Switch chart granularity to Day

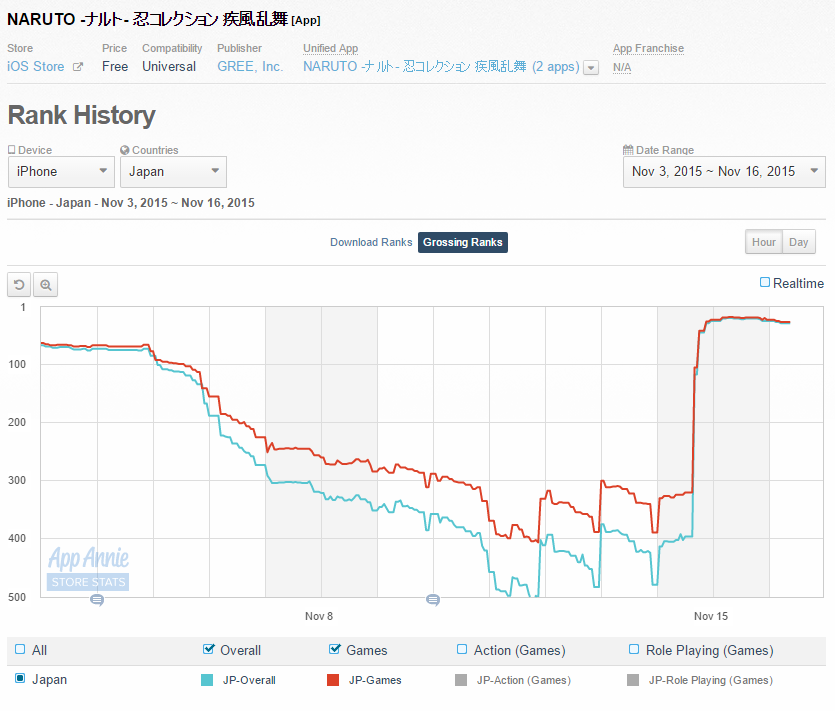[x=799, y=242]
